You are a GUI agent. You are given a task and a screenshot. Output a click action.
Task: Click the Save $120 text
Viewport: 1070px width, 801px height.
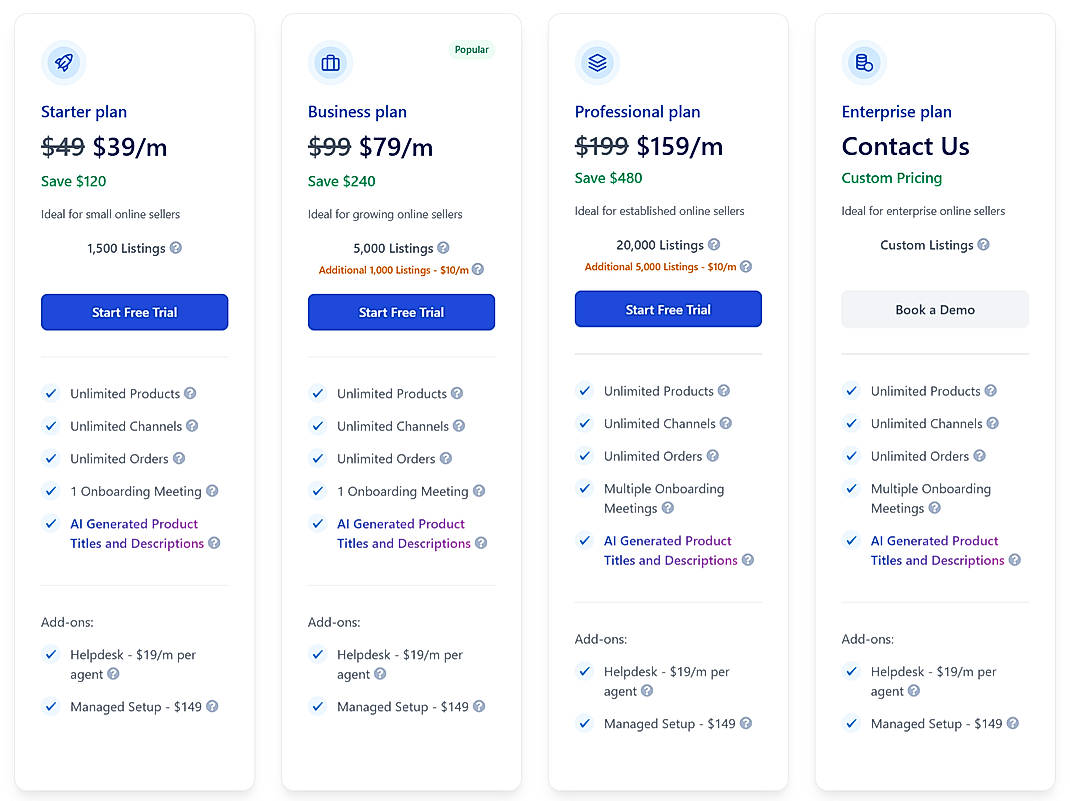pyautogui.click(x=74, y=181)
